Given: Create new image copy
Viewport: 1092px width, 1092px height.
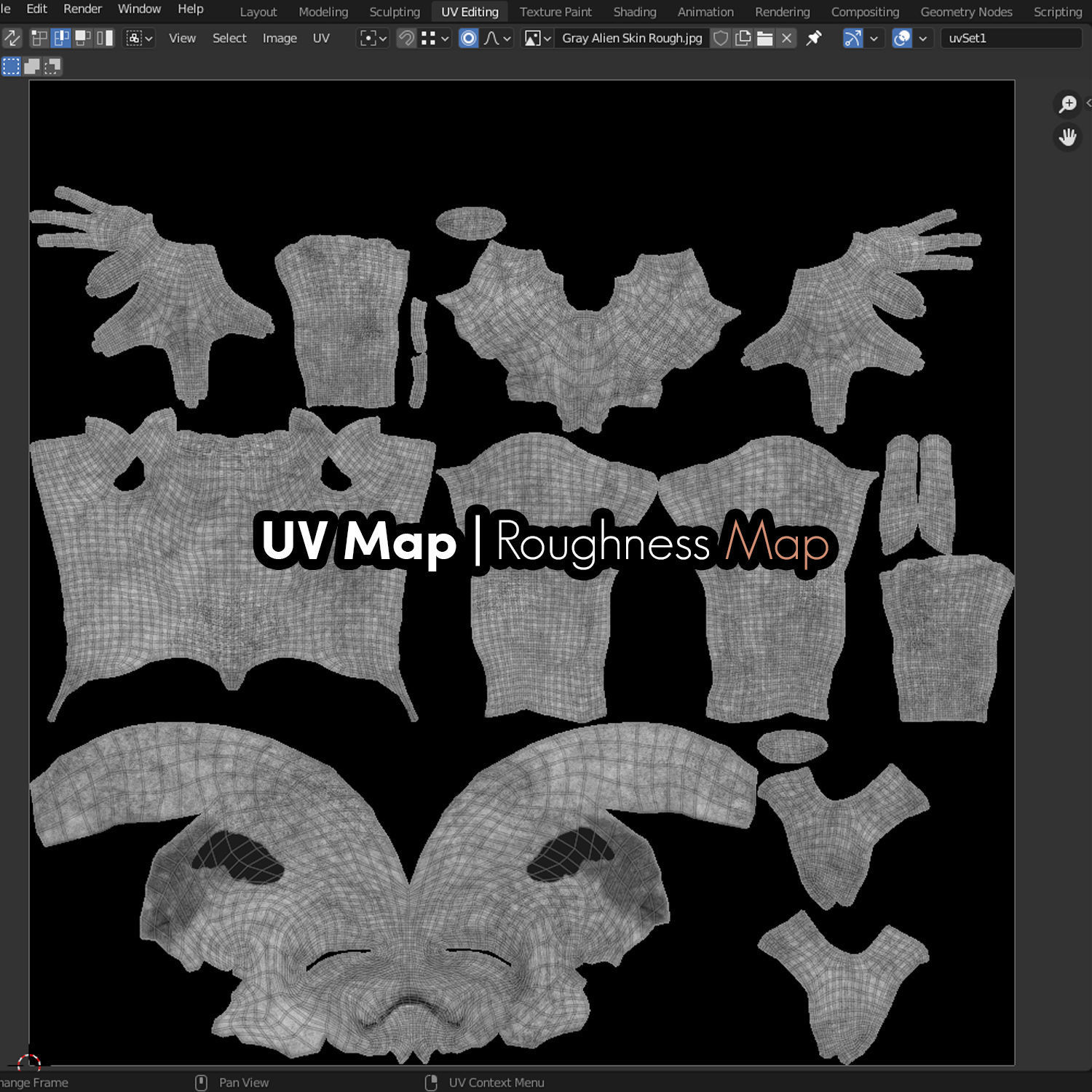Looking at the screenshot, I should pyautogui.click(x=743, y=38).
